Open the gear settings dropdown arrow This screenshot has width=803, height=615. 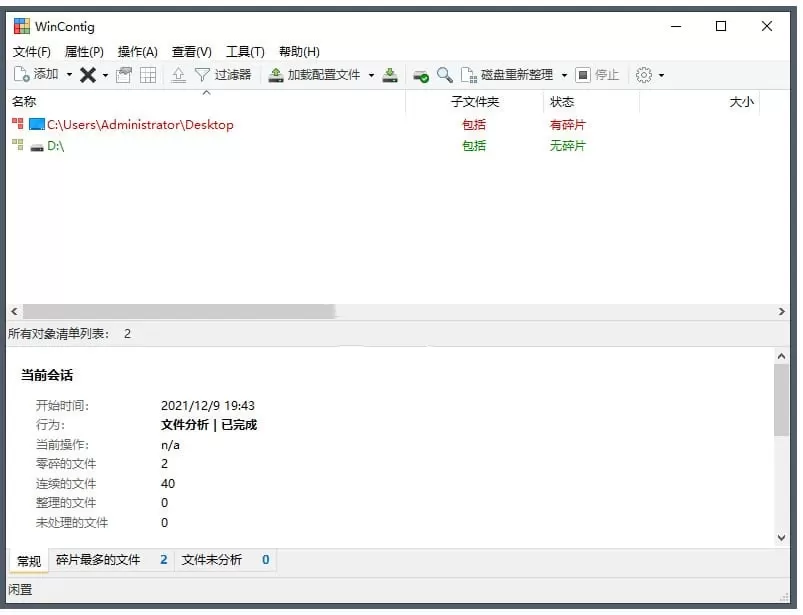pos(662,75)
